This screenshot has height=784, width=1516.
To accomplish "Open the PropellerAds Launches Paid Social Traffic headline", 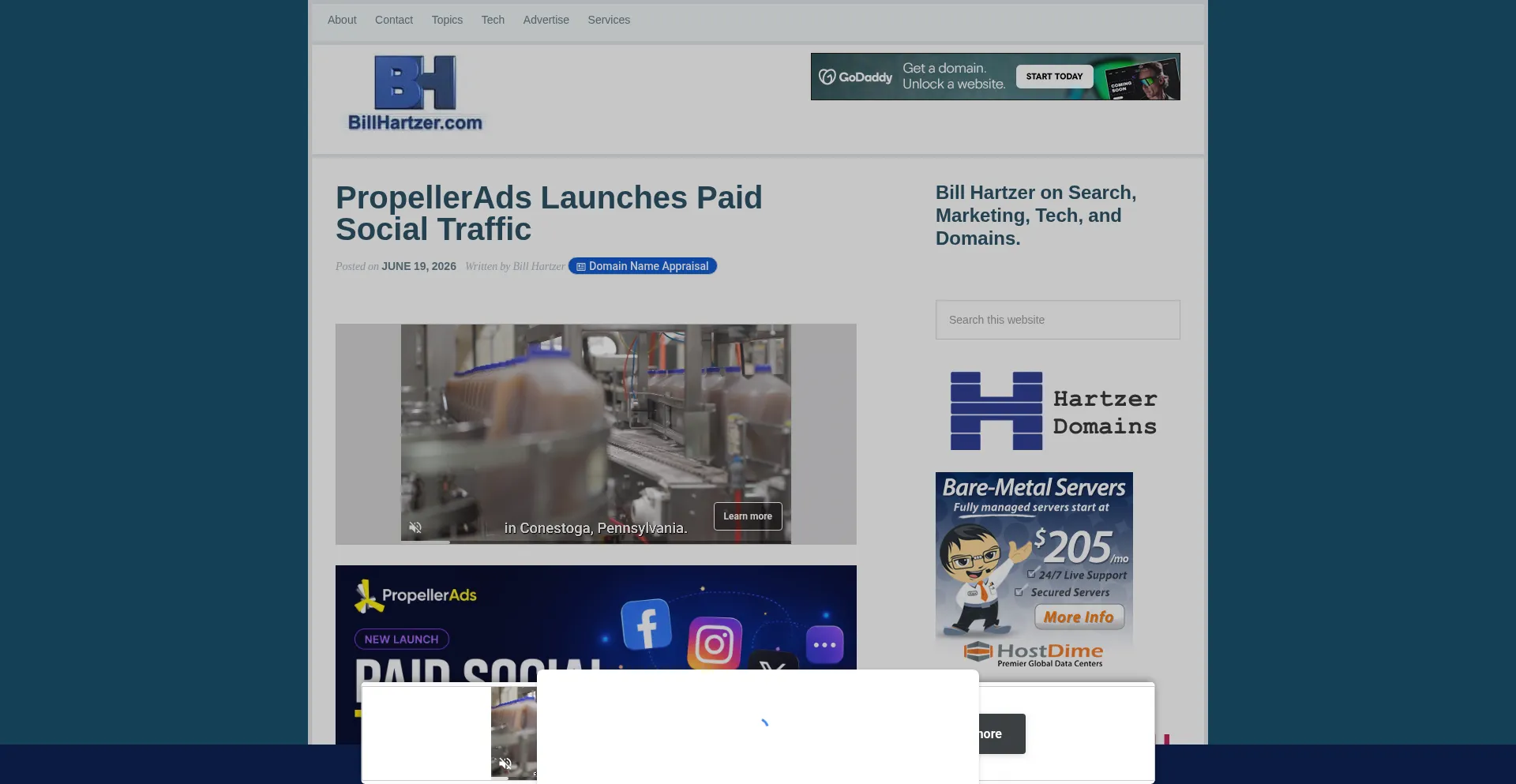I will coord(549,213).
